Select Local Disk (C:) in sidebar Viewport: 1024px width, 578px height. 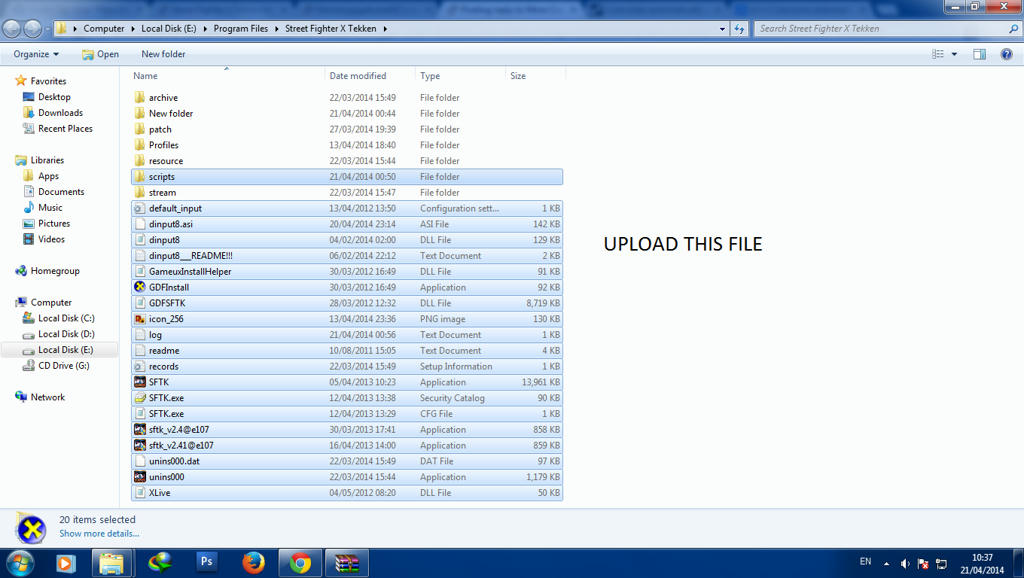(66, 318)
